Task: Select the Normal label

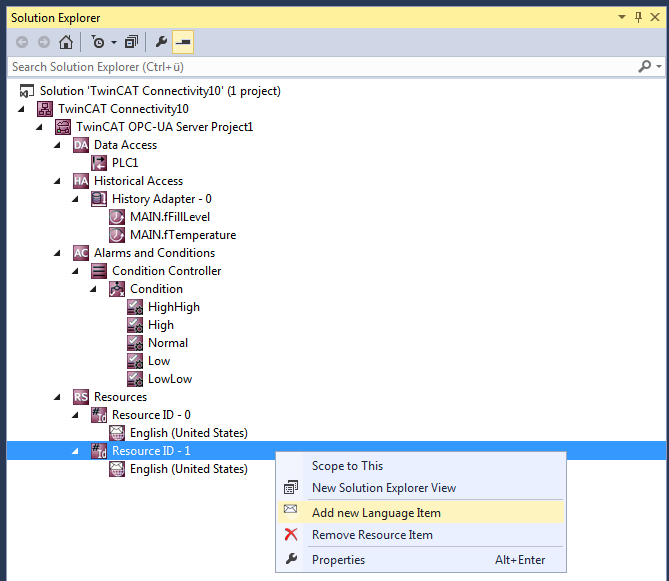Action: tap(168, 343)
